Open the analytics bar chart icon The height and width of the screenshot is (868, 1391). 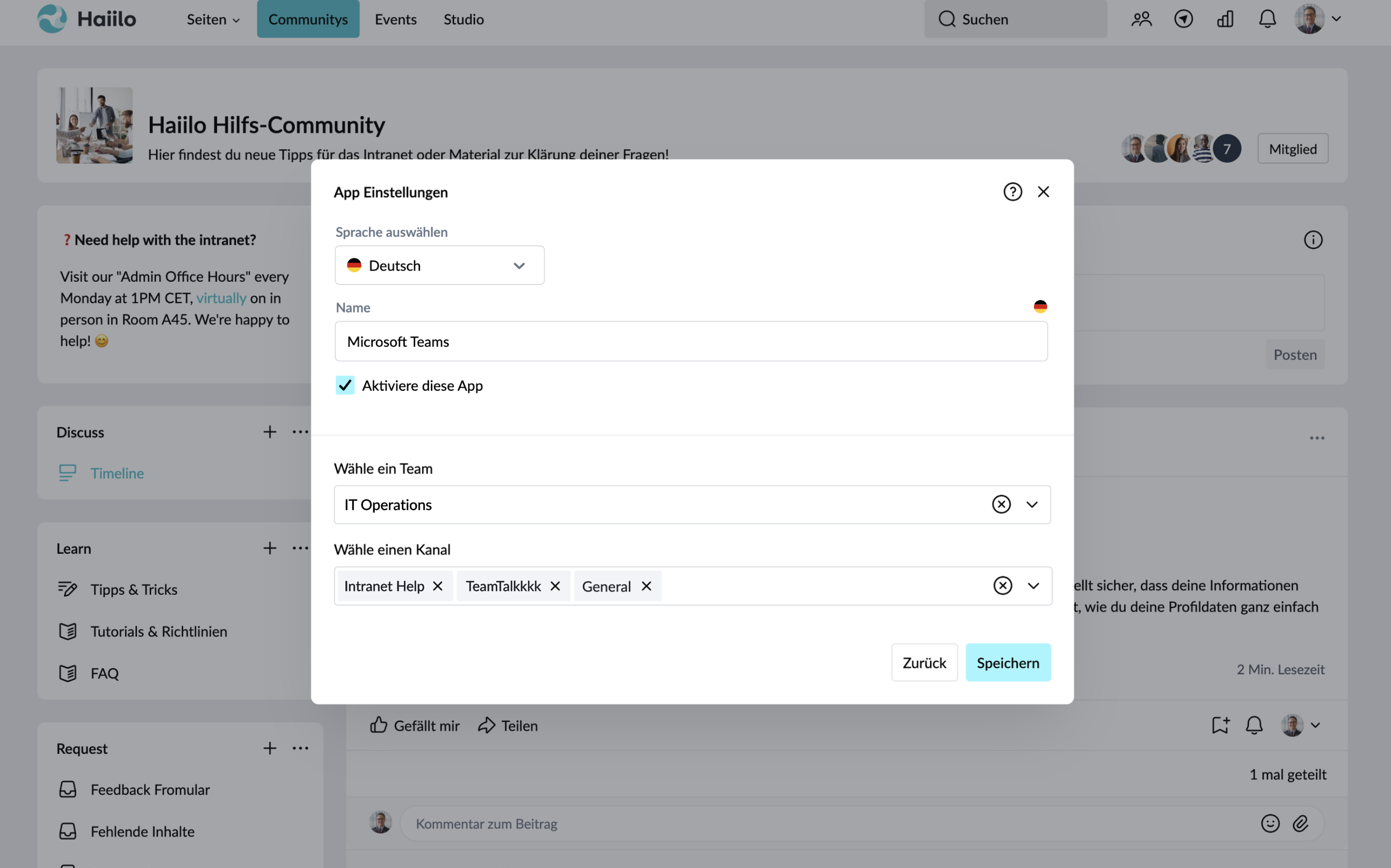[1225, 19]
